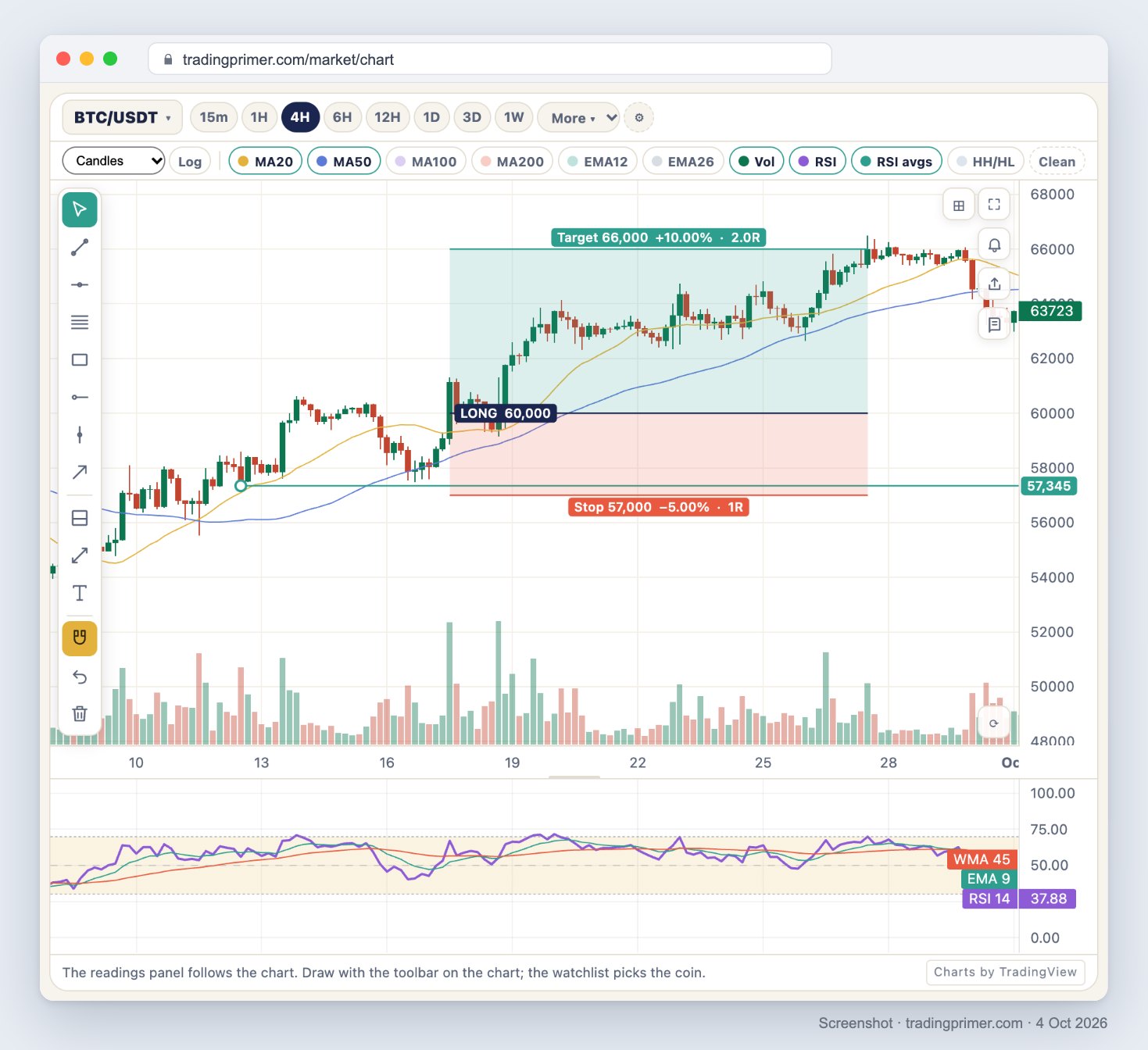Open the chart settings gear

[639, 118]
